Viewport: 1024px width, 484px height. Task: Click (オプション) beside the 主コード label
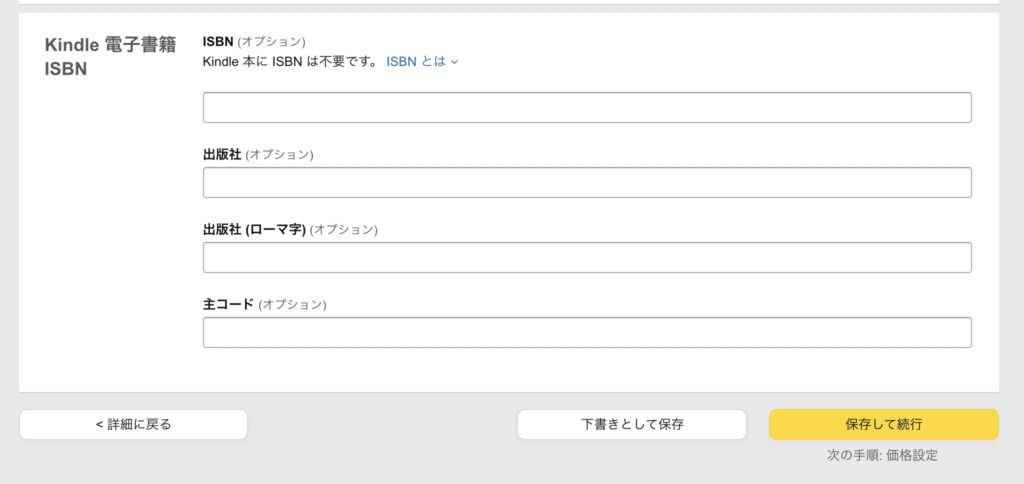coord(292,304)
